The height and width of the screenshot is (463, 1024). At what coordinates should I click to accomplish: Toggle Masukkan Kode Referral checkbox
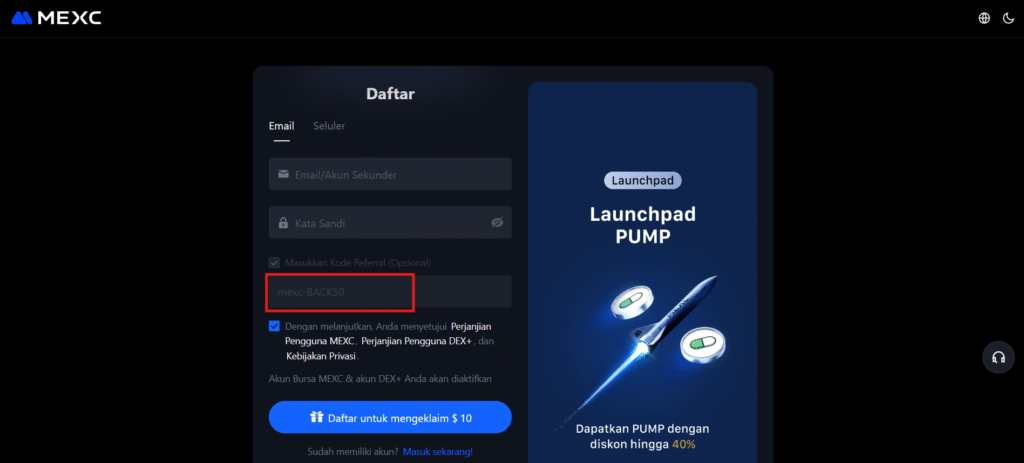point(274,263)
